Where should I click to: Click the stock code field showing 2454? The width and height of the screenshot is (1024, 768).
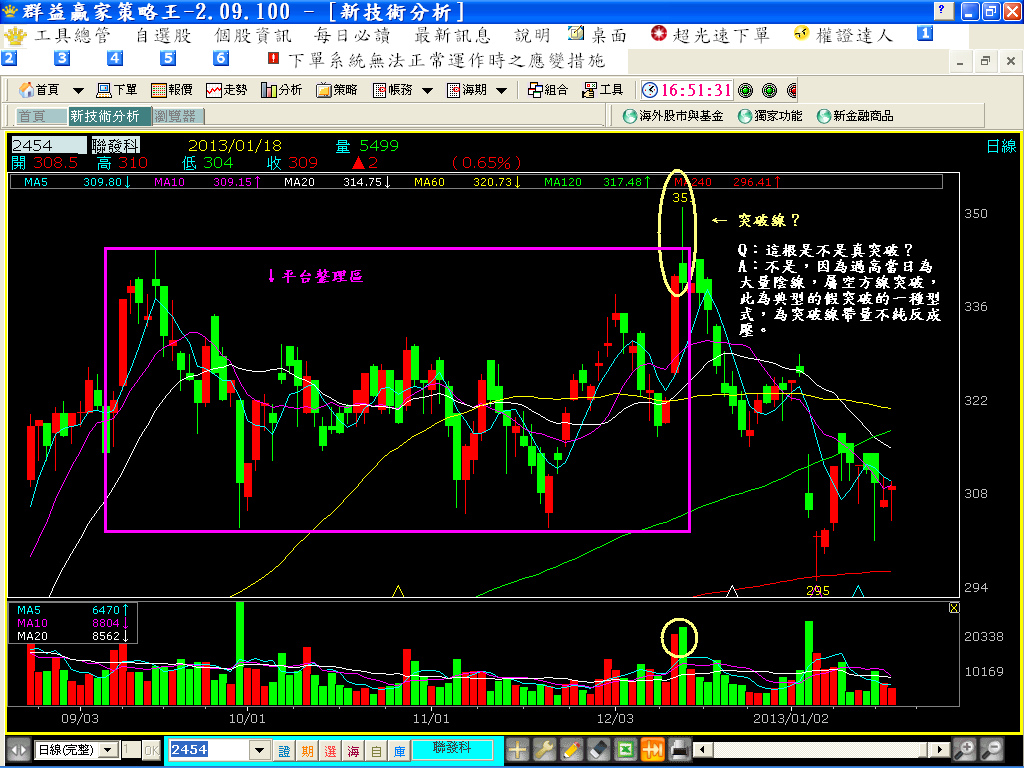(x=48, y=145)
